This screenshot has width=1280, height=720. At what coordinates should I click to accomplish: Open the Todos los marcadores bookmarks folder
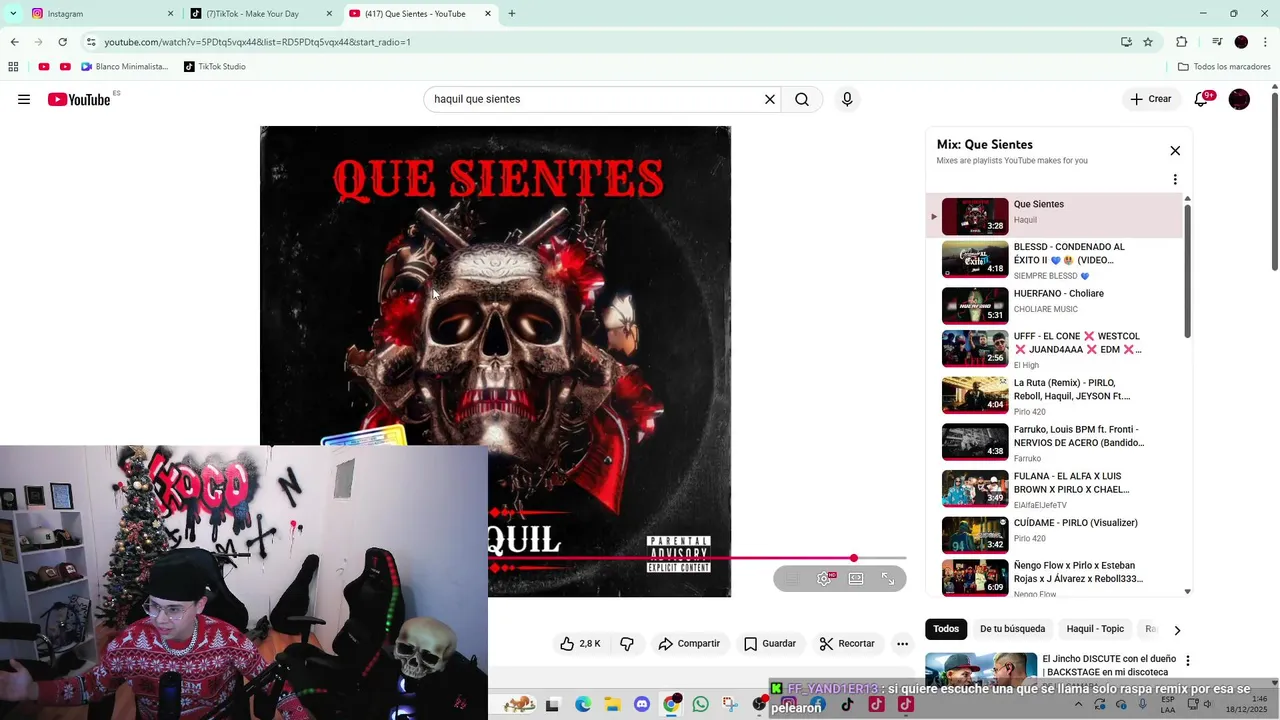coord(1224,67)
